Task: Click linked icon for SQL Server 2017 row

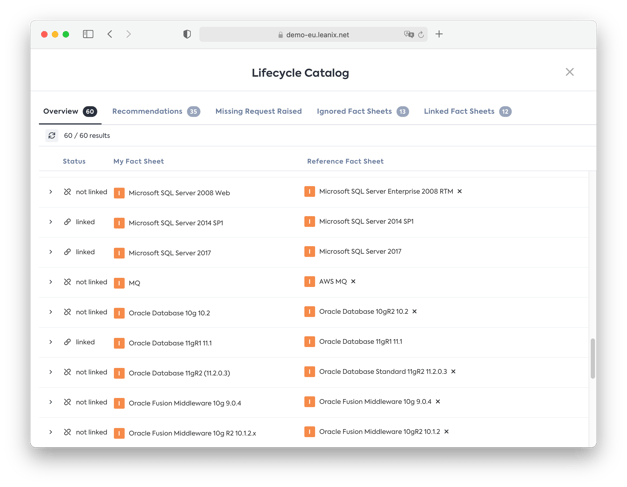Action: click(67, 252)
